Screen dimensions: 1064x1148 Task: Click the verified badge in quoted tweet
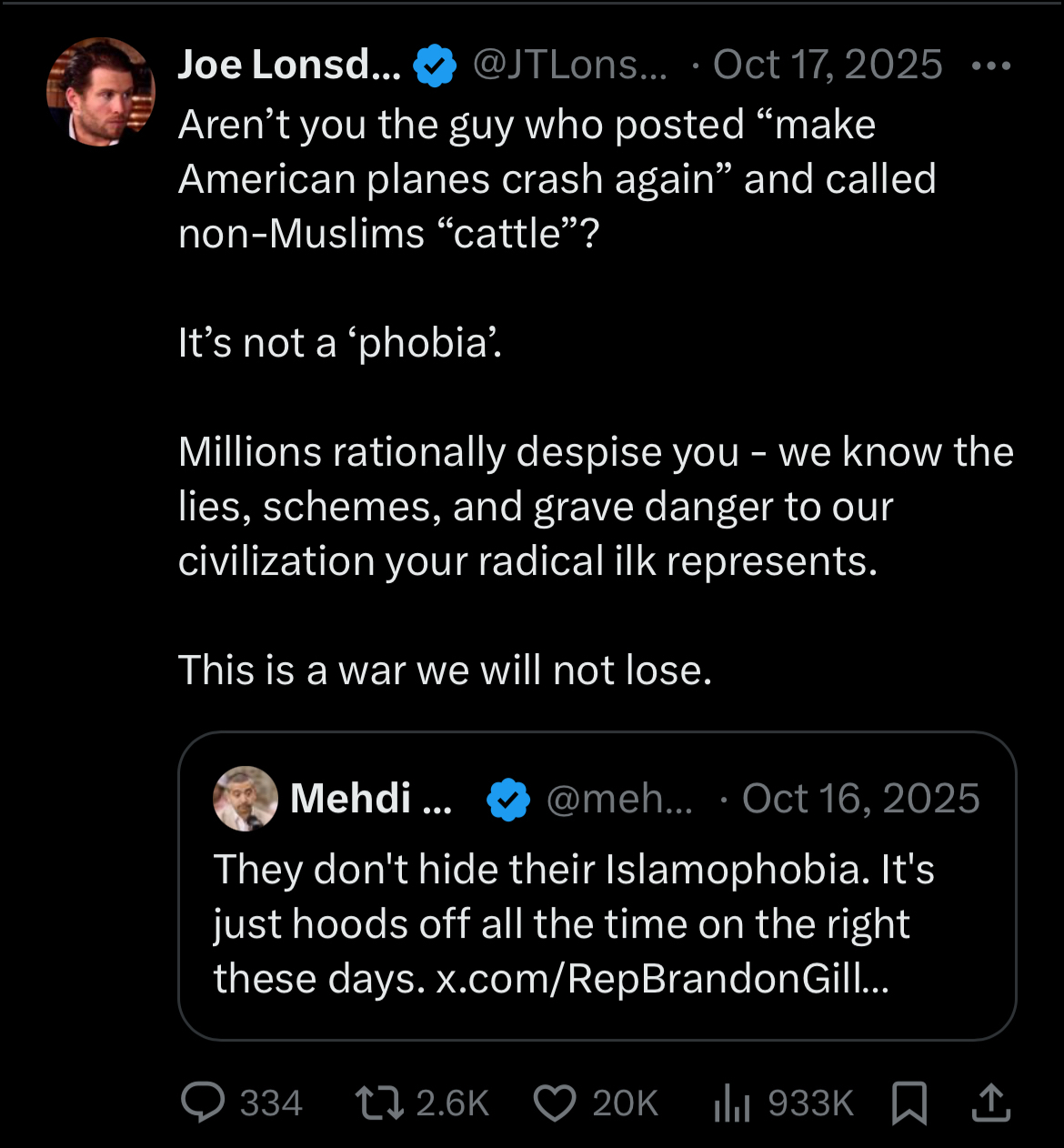click(x=508, y=800)
